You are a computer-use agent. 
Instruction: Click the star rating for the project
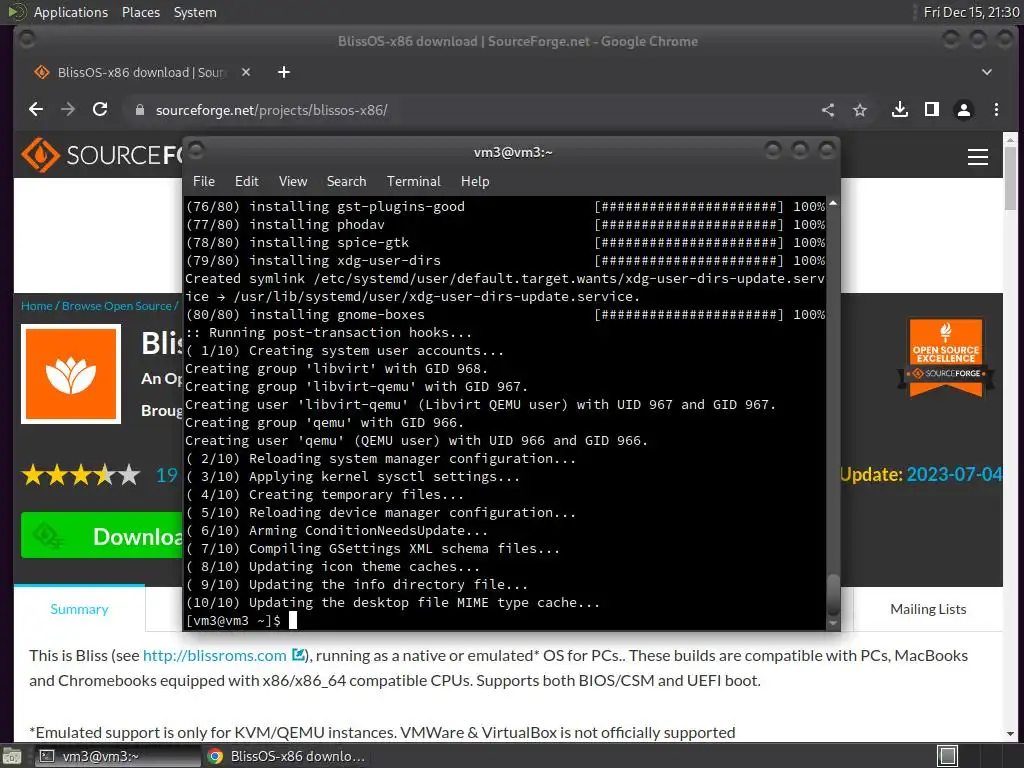[x=82, y=475]
